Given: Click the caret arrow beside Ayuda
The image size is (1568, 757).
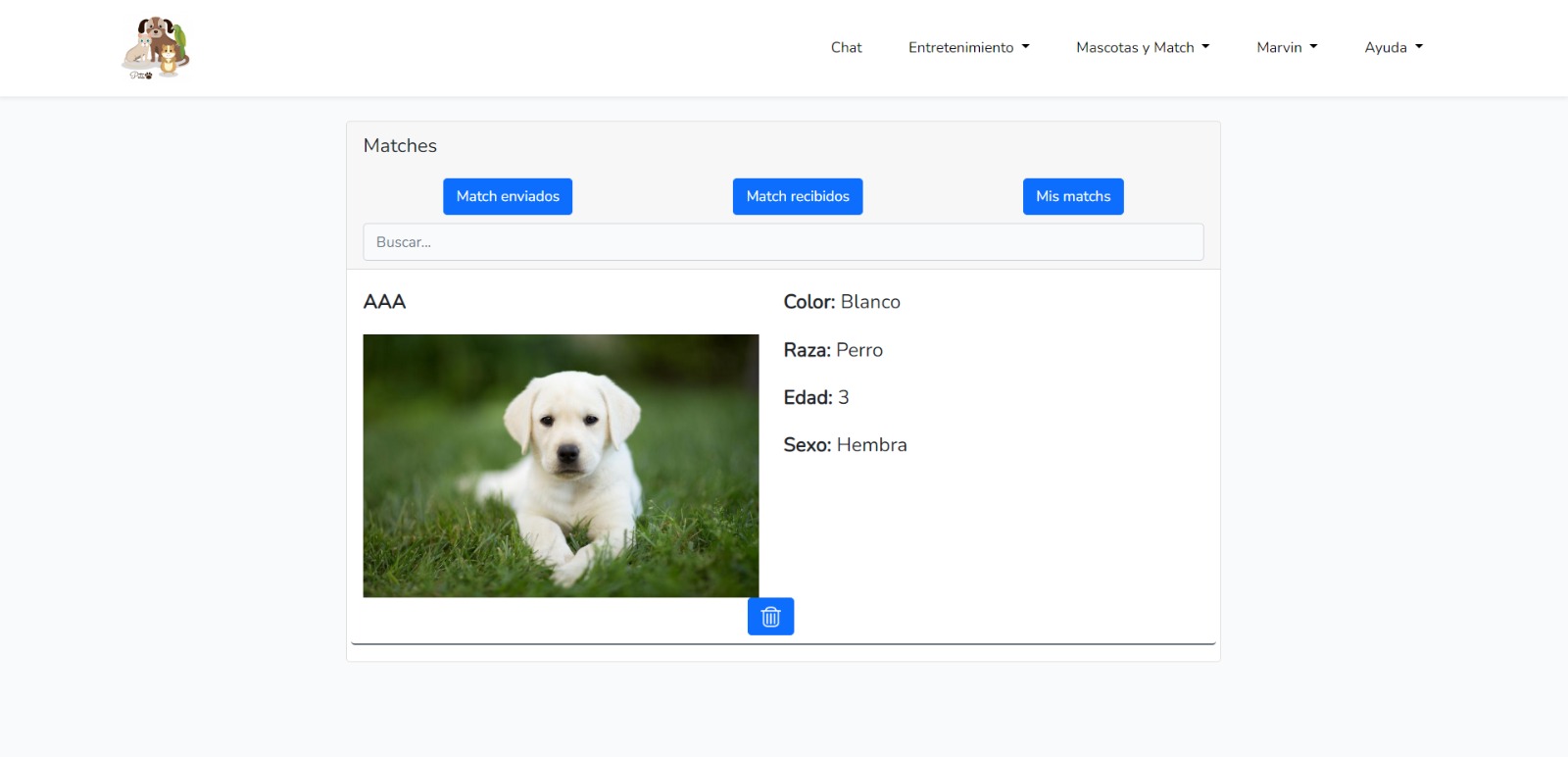Looking at the screenshot, I should click(1419, 47).
